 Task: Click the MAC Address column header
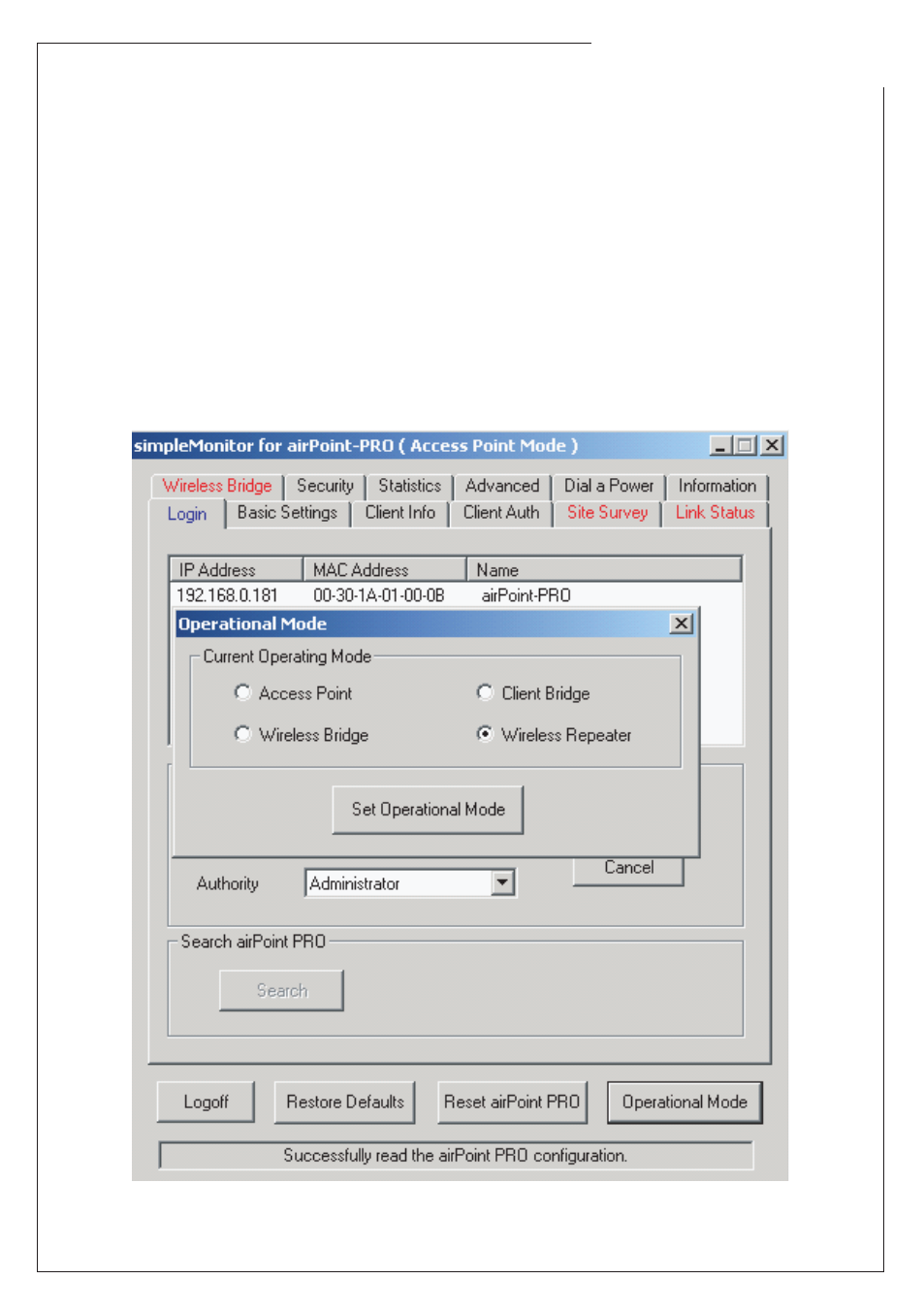[x=385, y=570]
